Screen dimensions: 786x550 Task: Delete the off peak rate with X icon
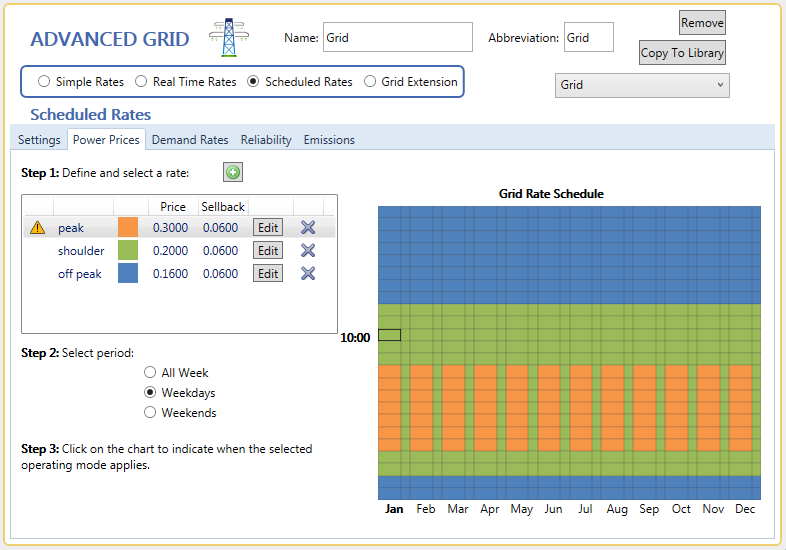[x=308, y=273]
